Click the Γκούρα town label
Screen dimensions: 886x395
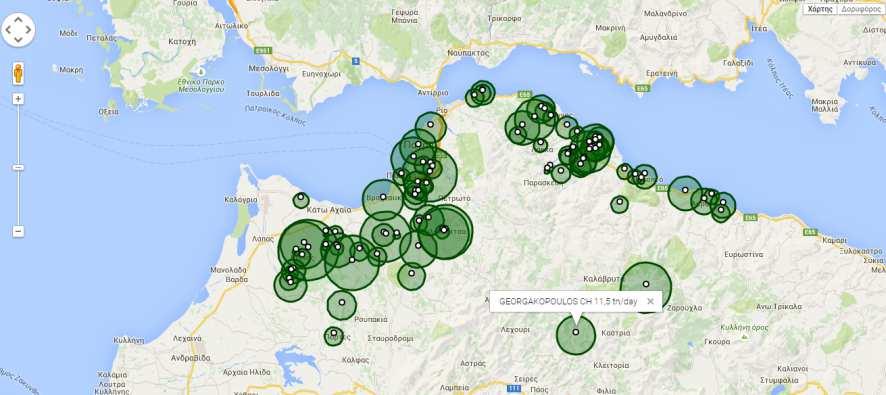pos(718,342)
